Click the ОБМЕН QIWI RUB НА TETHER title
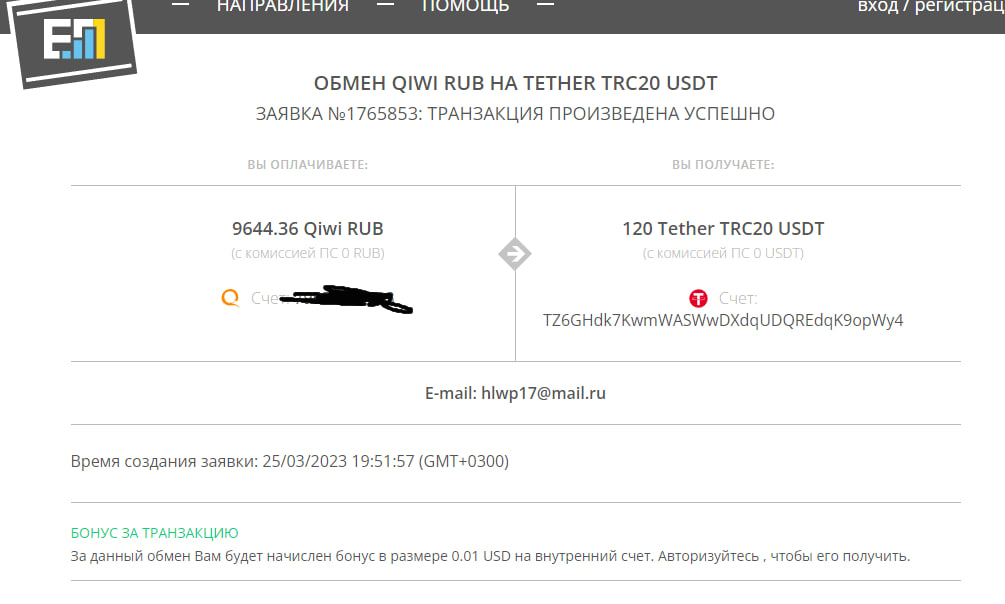Screen dimensions: 1005x604 (x=515, y=83)
